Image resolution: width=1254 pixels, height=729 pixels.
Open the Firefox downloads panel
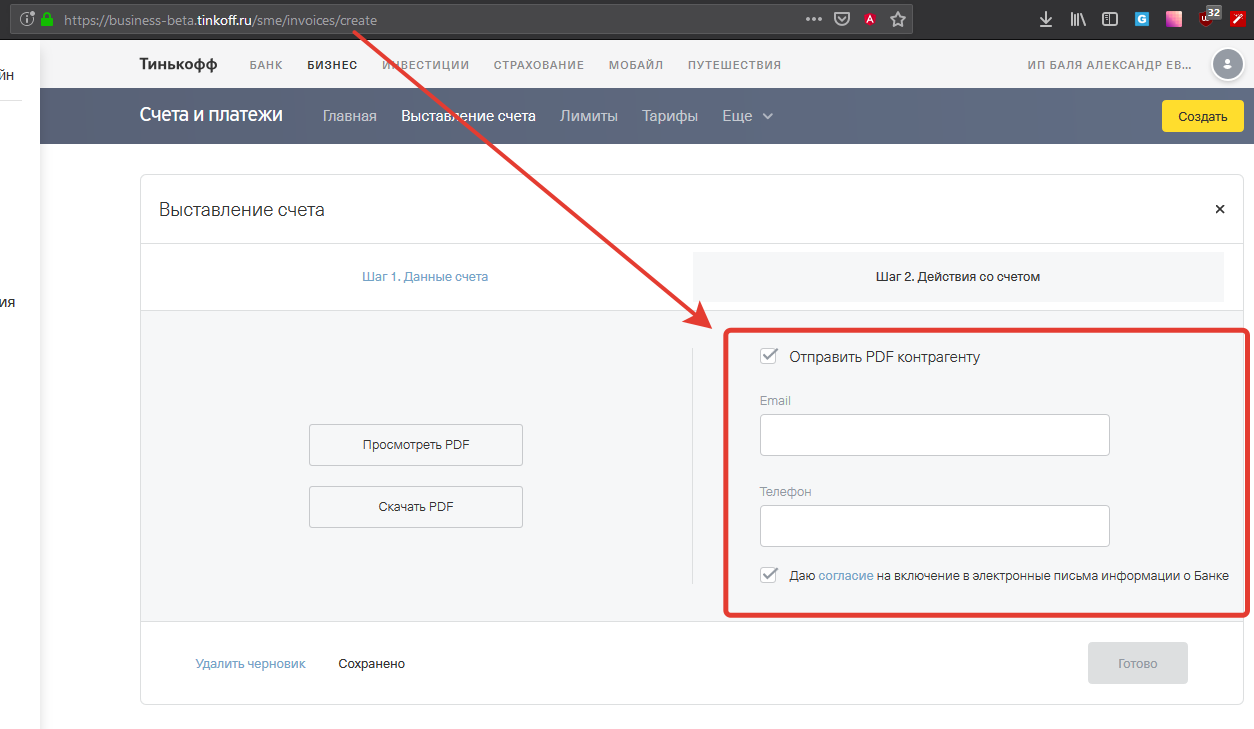1046,19
